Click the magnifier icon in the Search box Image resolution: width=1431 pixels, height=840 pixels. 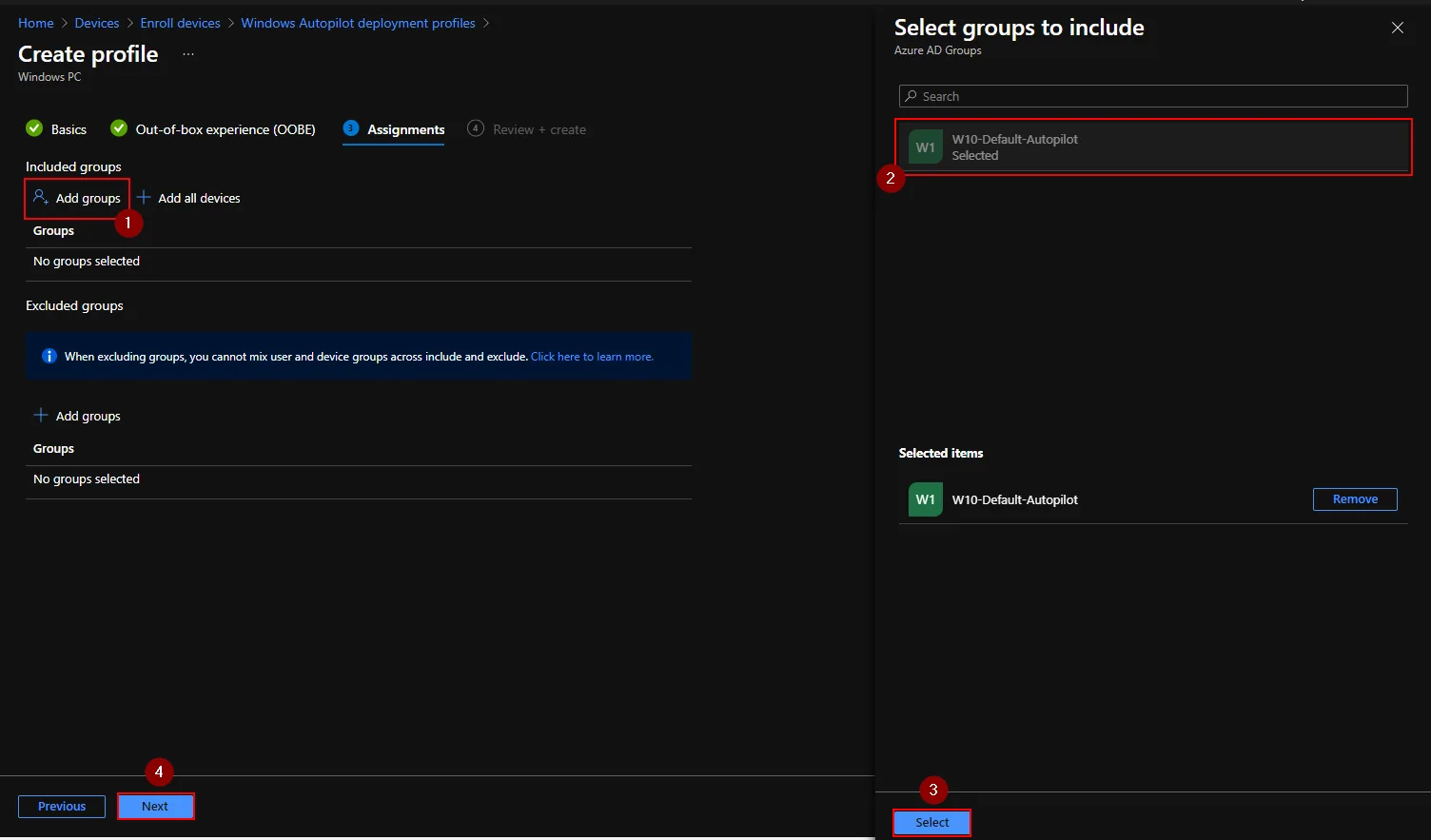911,96
